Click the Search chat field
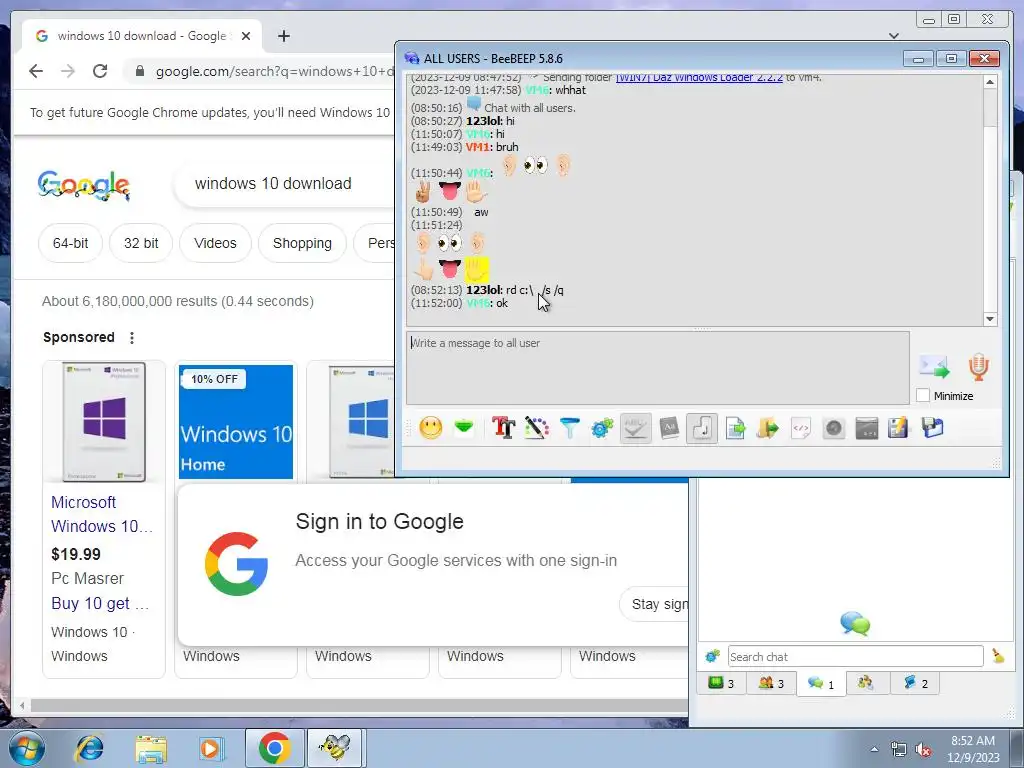This screenshot has width=1024, height=768. 856,656
